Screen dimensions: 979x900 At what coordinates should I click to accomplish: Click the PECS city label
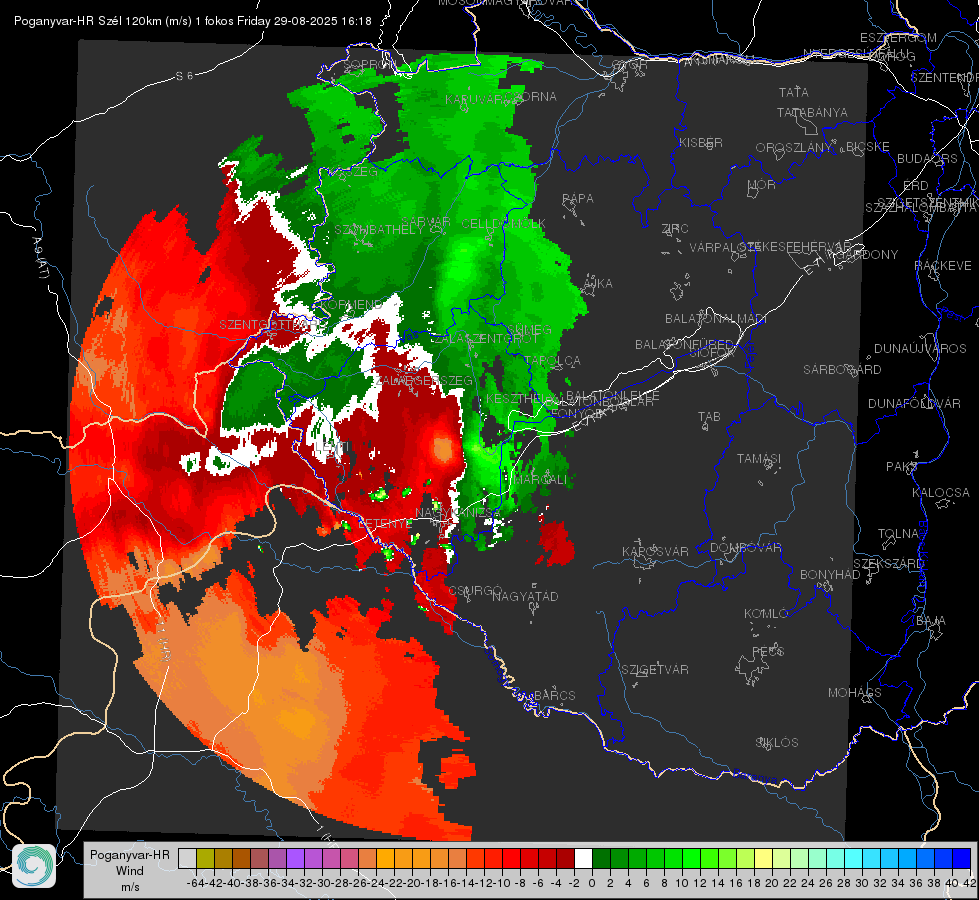point(767,651)
